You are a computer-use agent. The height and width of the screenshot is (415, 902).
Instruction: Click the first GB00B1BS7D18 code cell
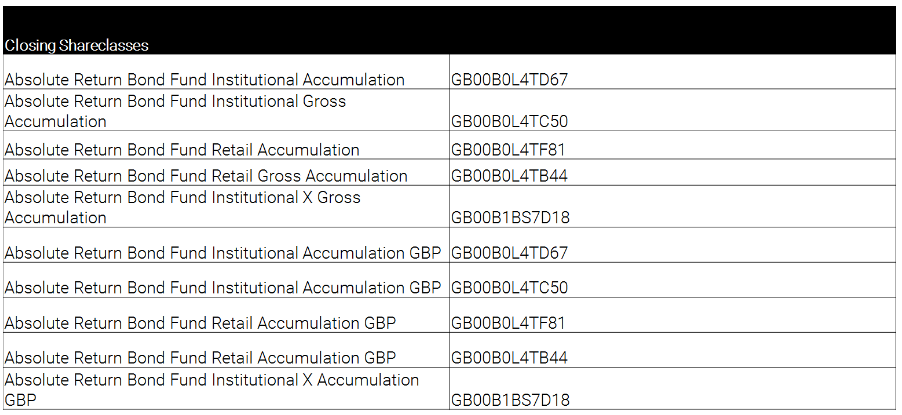click(672, 207)
